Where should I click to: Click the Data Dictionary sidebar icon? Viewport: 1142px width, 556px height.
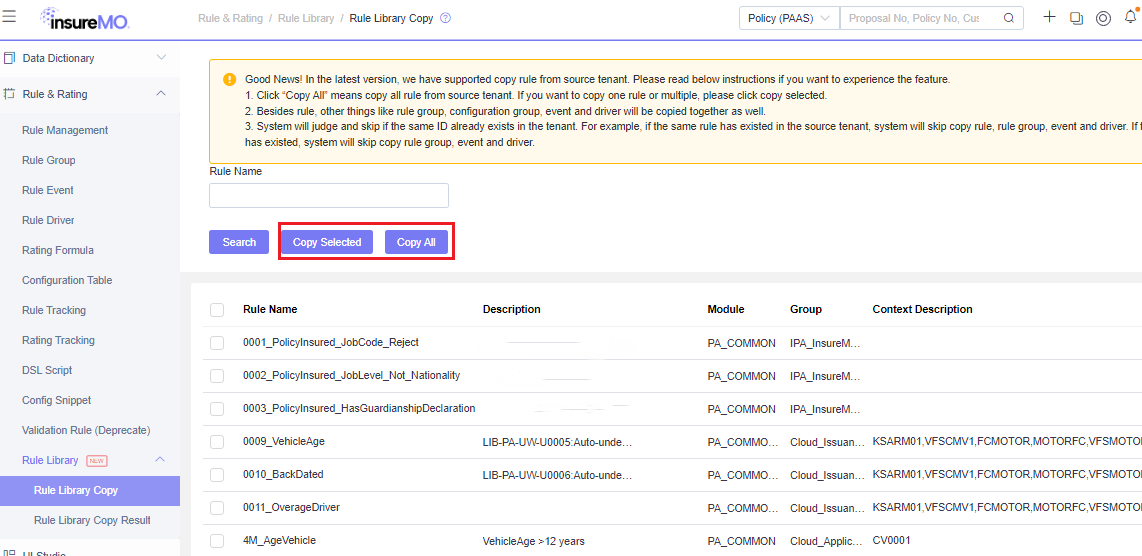[x=10, y=58]
